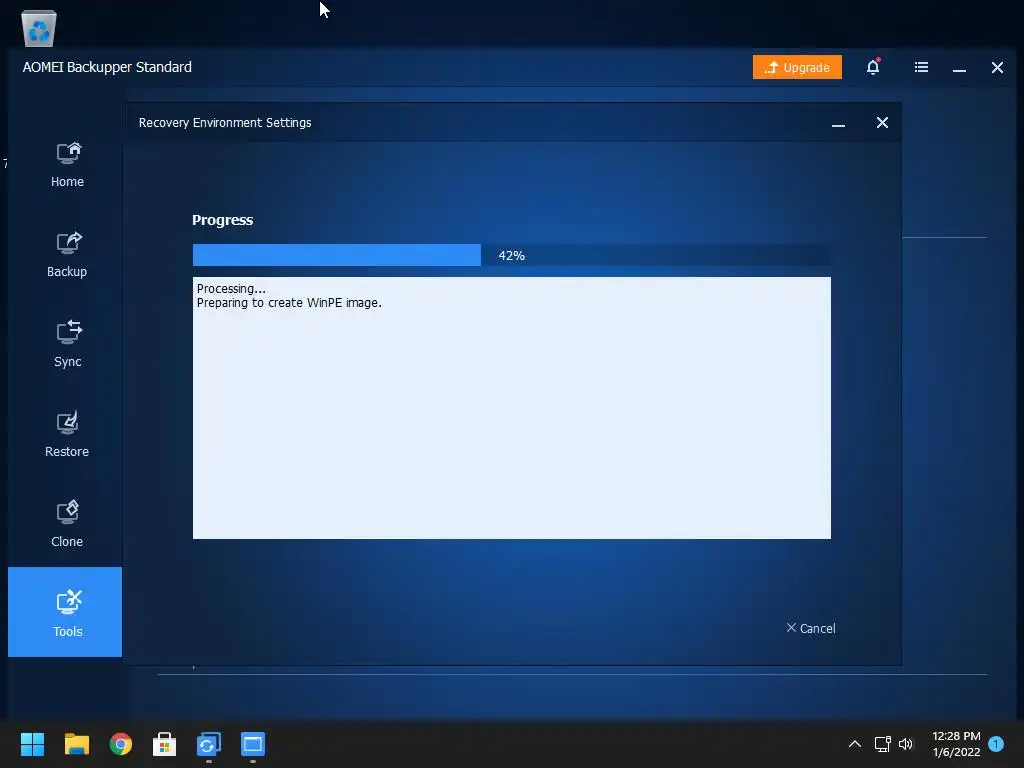This screenshot has height=768, width=1024.
Task: Open the Backup section in sidebar
Action: click(67, 255)
